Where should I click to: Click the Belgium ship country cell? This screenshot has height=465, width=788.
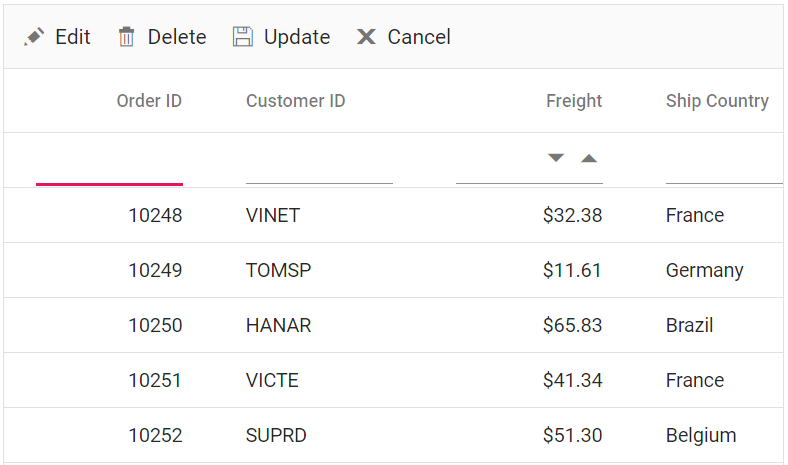701,435
